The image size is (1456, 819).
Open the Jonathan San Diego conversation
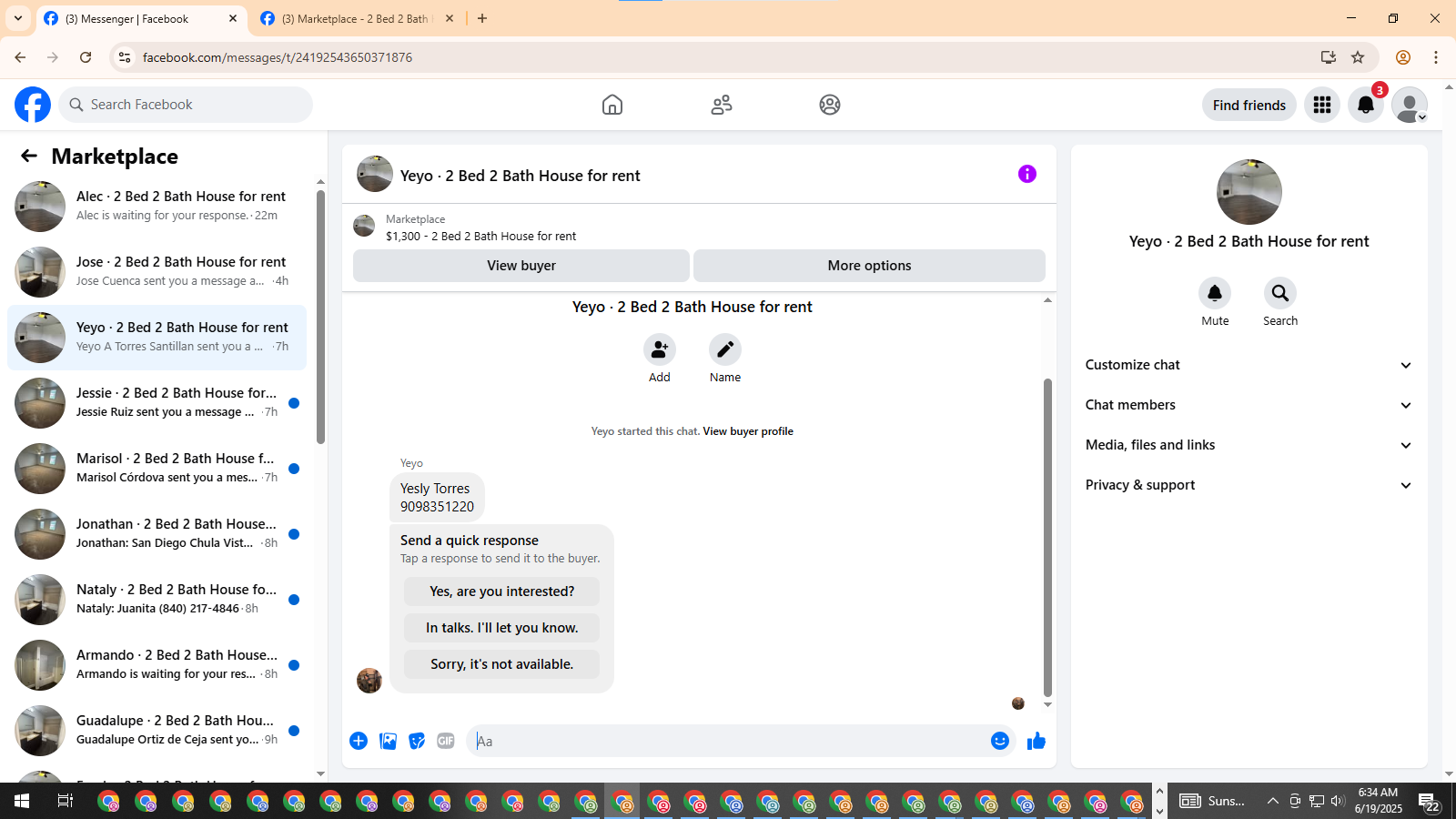(157, 534)
